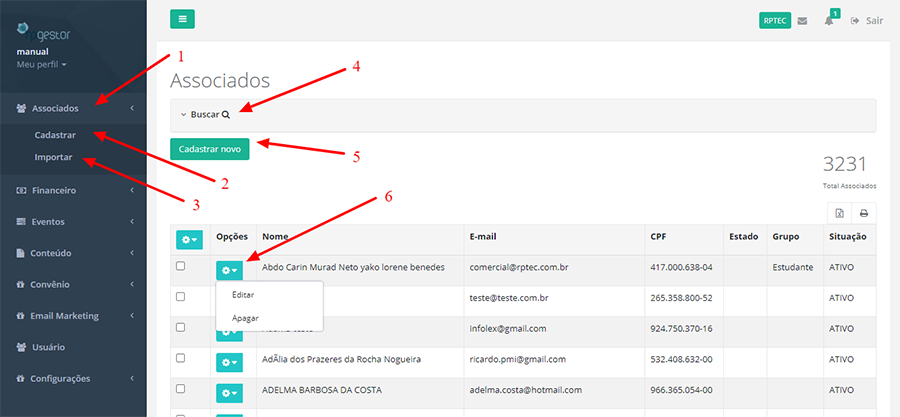Screen dimensions: 900x417
Task: Open the envelope messages icon
Action: click(802, 20)
